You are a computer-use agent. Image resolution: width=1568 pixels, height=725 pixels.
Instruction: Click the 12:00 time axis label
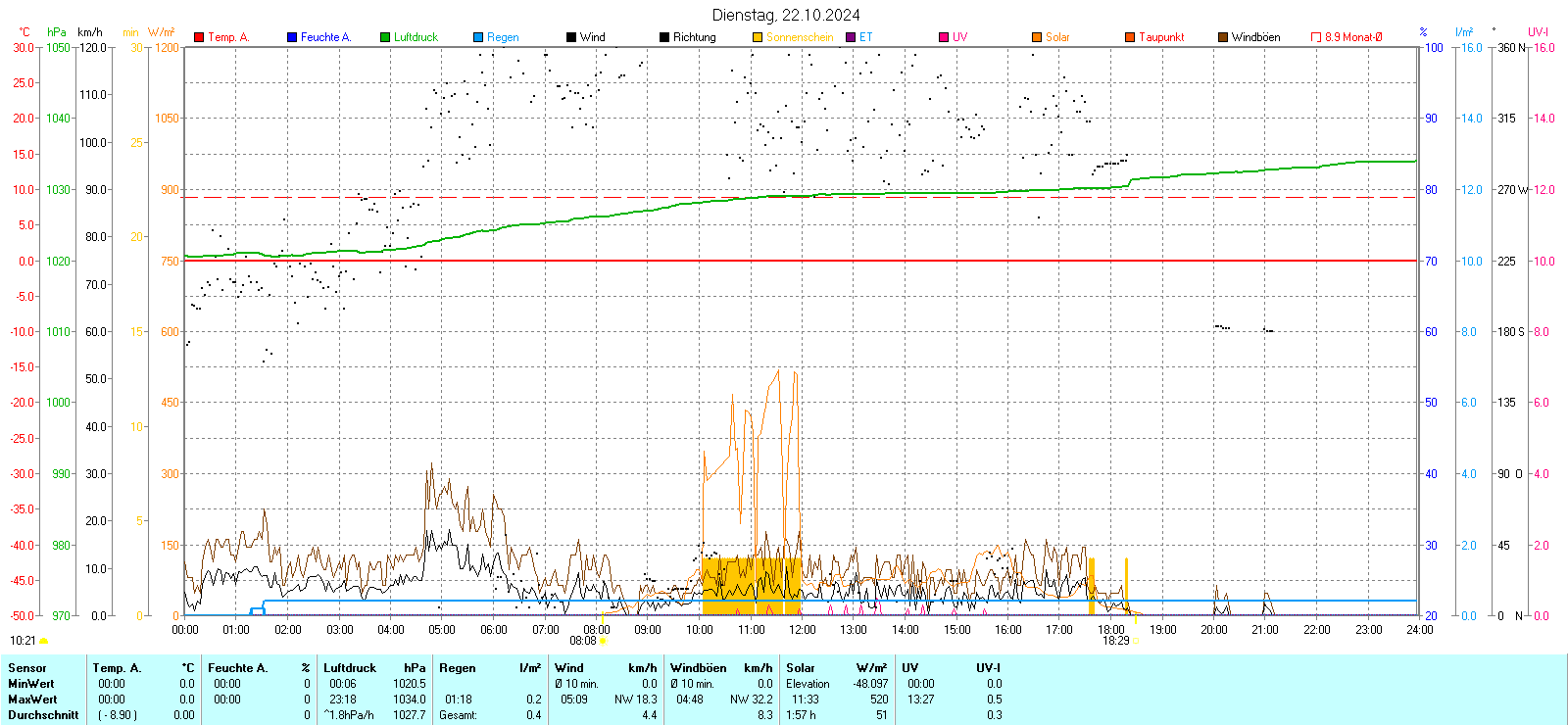[x=802, y=630]
